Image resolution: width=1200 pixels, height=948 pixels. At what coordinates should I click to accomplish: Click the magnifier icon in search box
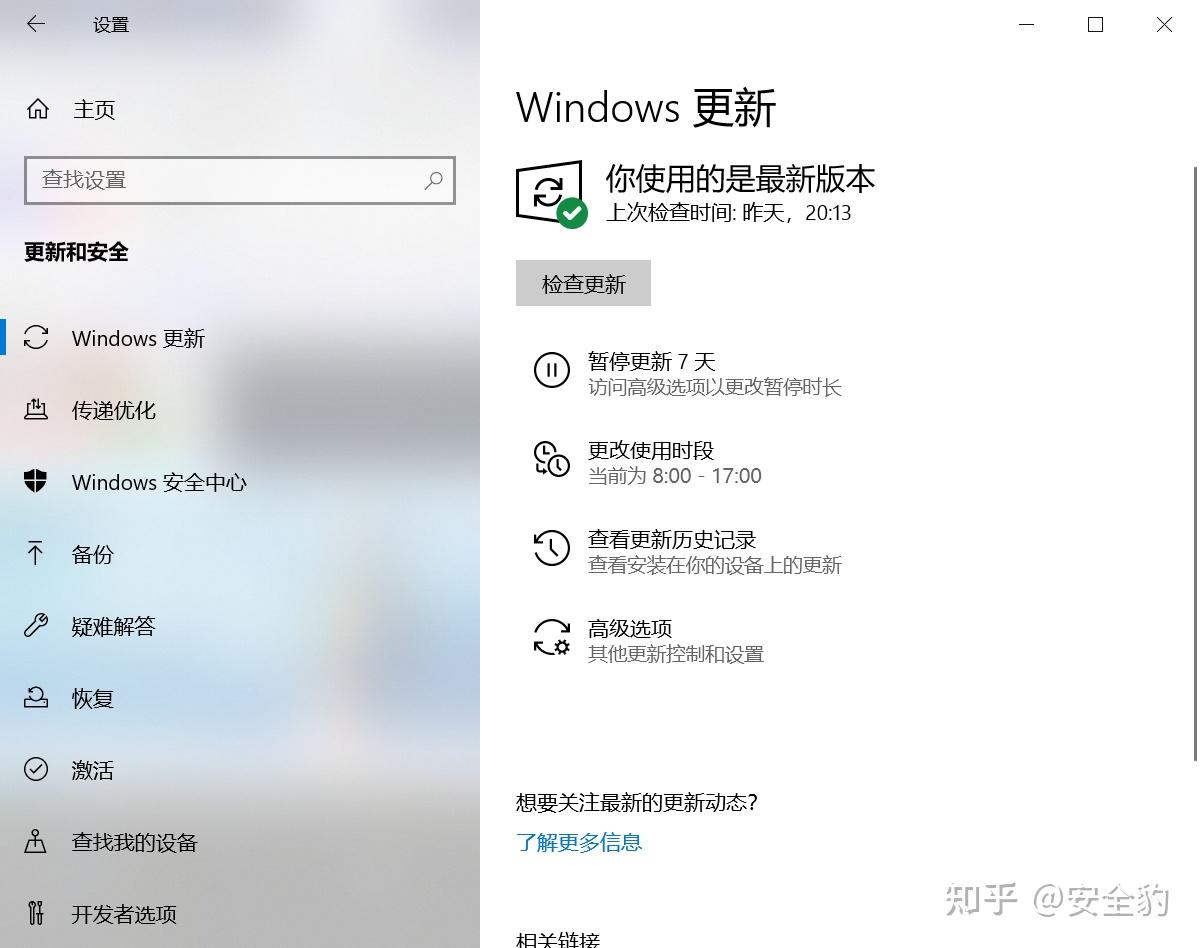[x=433, y=181]
